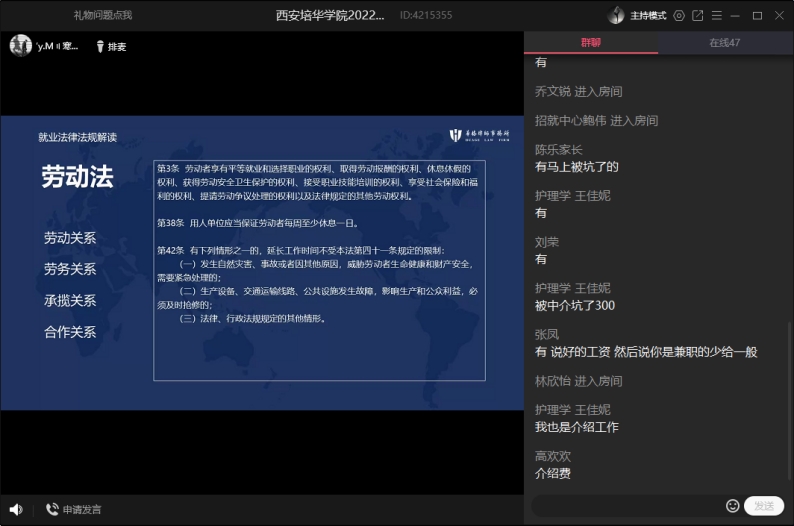Open the emoji picker in chat
This screenshot has height=526, width=794.
click(x=733, y=506)
